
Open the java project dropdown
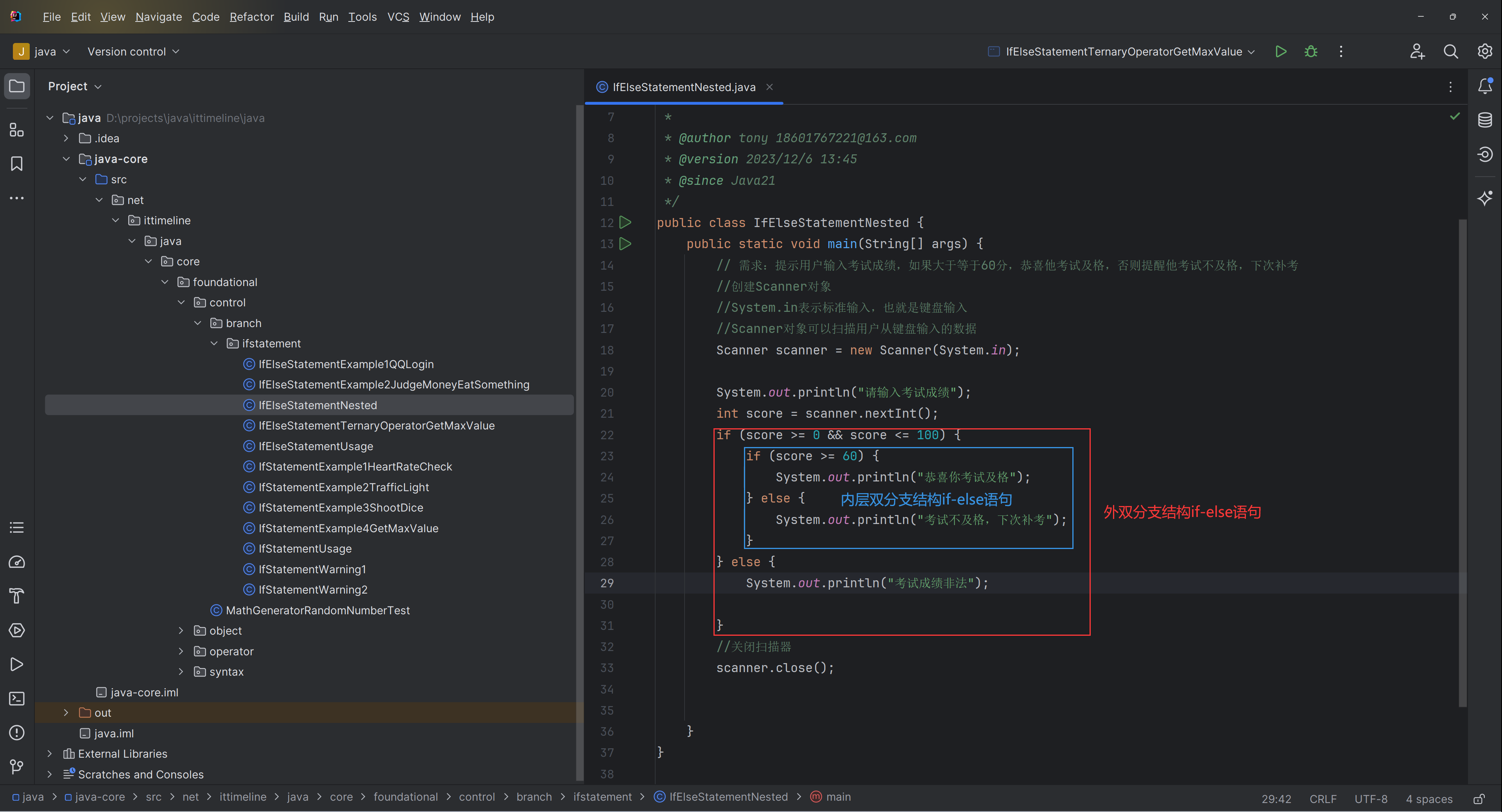point(42,51)
